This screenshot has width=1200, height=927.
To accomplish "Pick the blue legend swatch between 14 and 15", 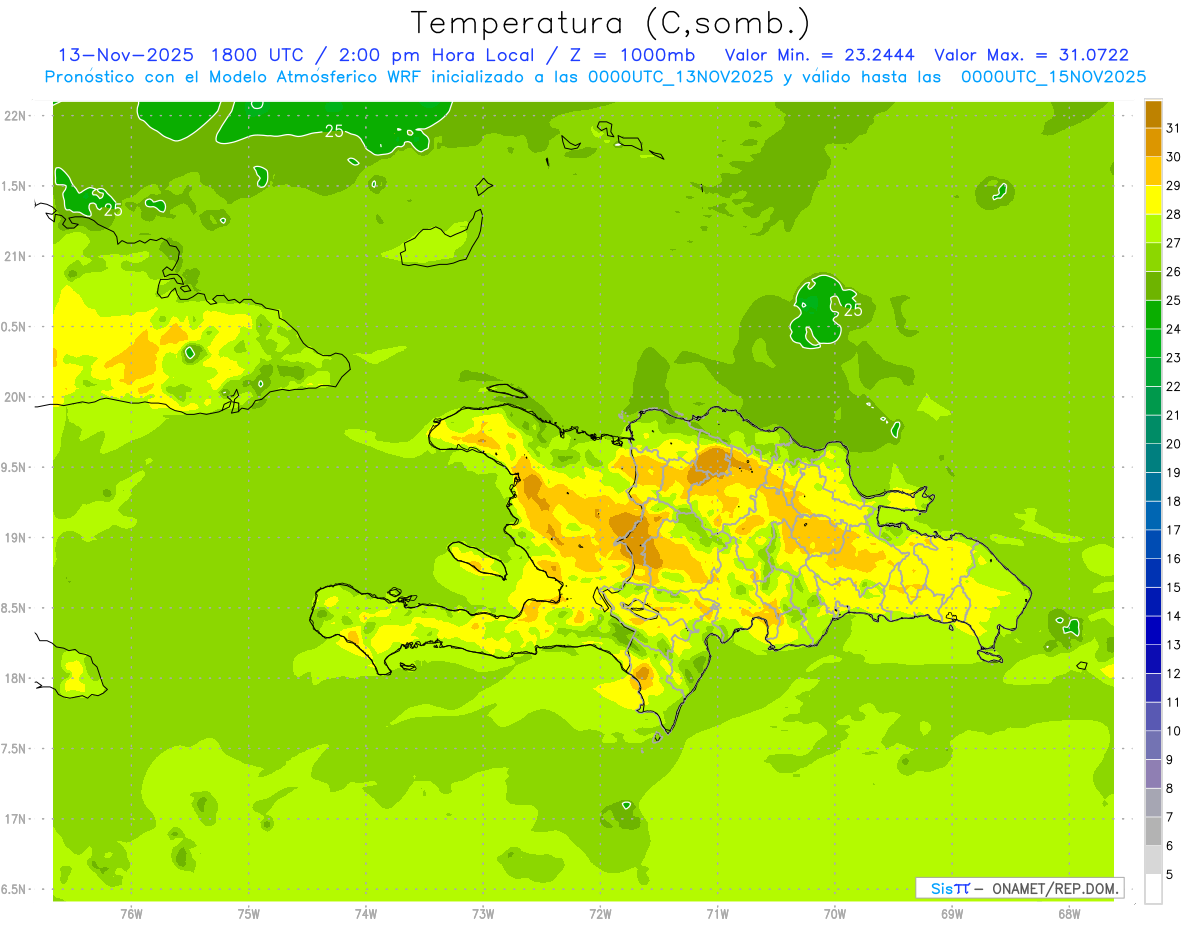I will coord(1153,601).
